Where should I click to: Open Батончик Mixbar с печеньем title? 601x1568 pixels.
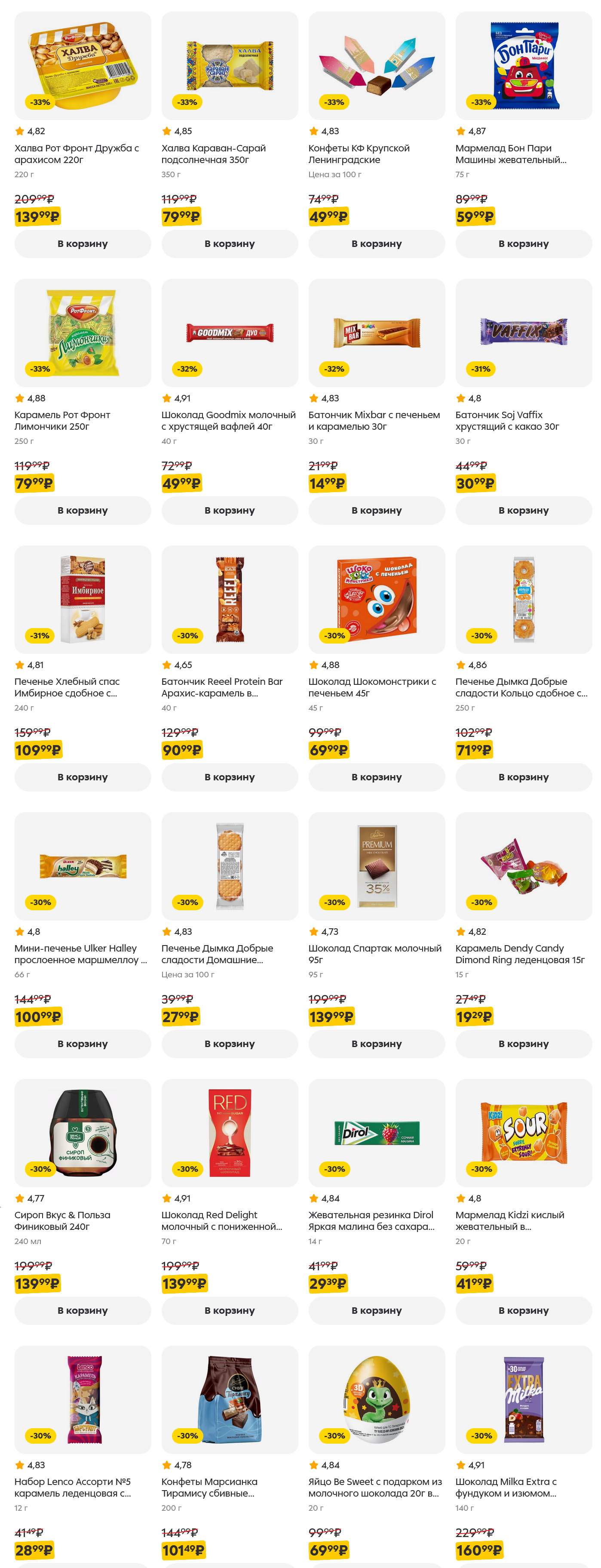(x=374, y=421)
